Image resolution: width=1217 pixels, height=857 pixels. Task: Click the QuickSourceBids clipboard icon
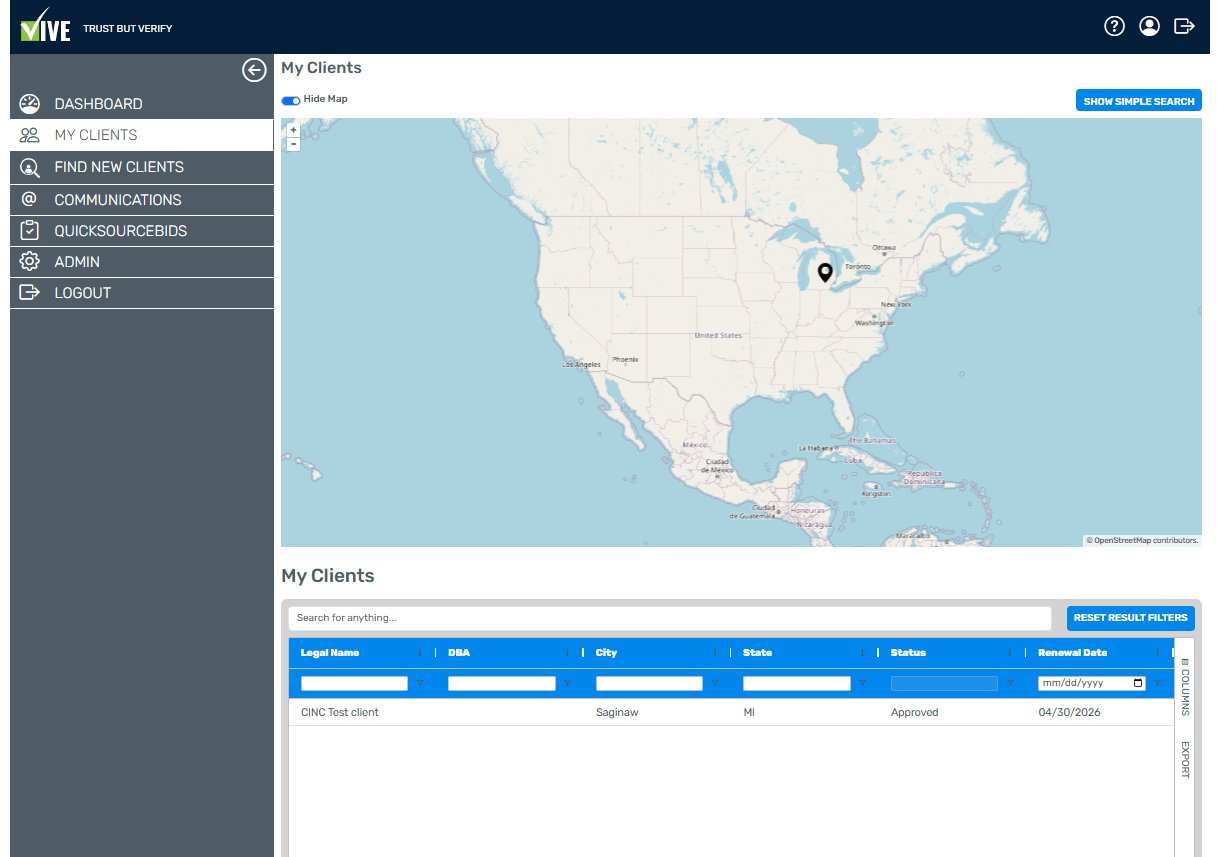click(x=30, y=230)
